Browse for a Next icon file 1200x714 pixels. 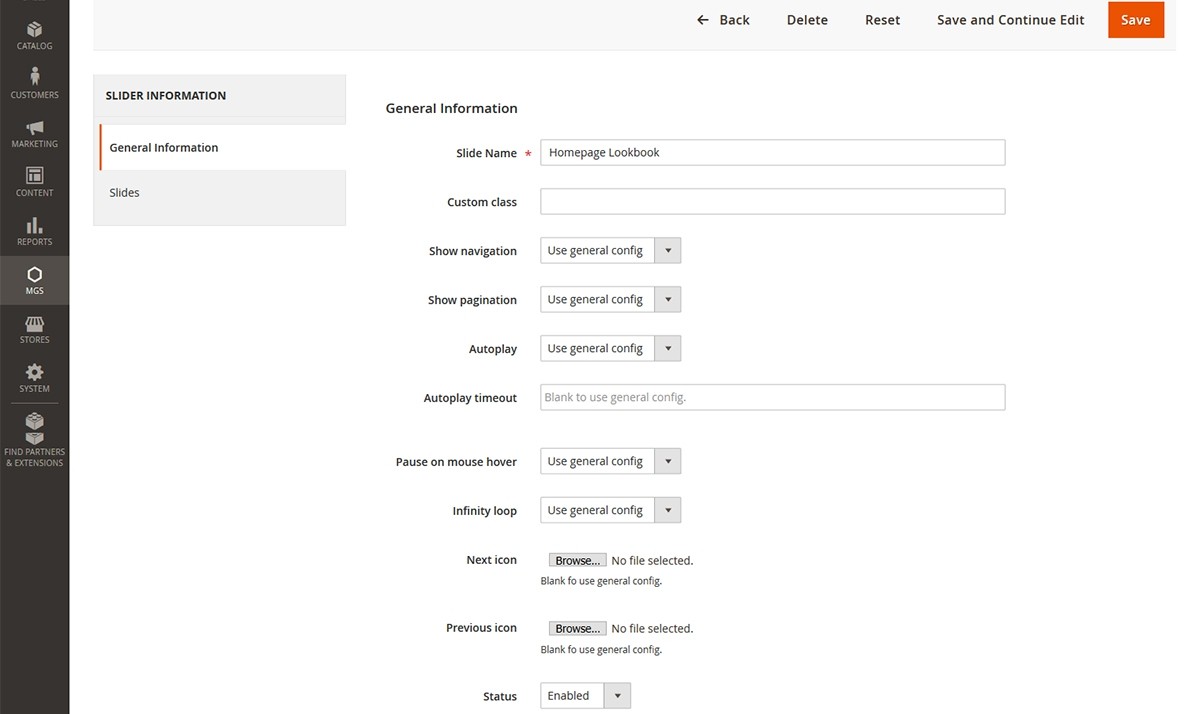[577, 560]
